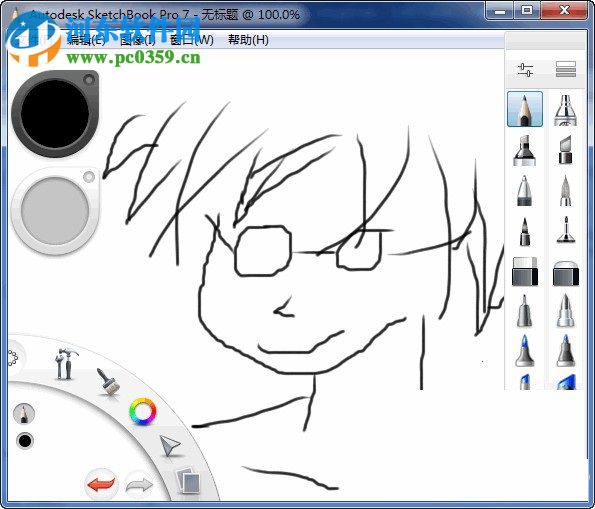Image resolution: width=595 pixels, height=509 pixels.
Task: Select the blue tip marker
Action: click(525, 350)
